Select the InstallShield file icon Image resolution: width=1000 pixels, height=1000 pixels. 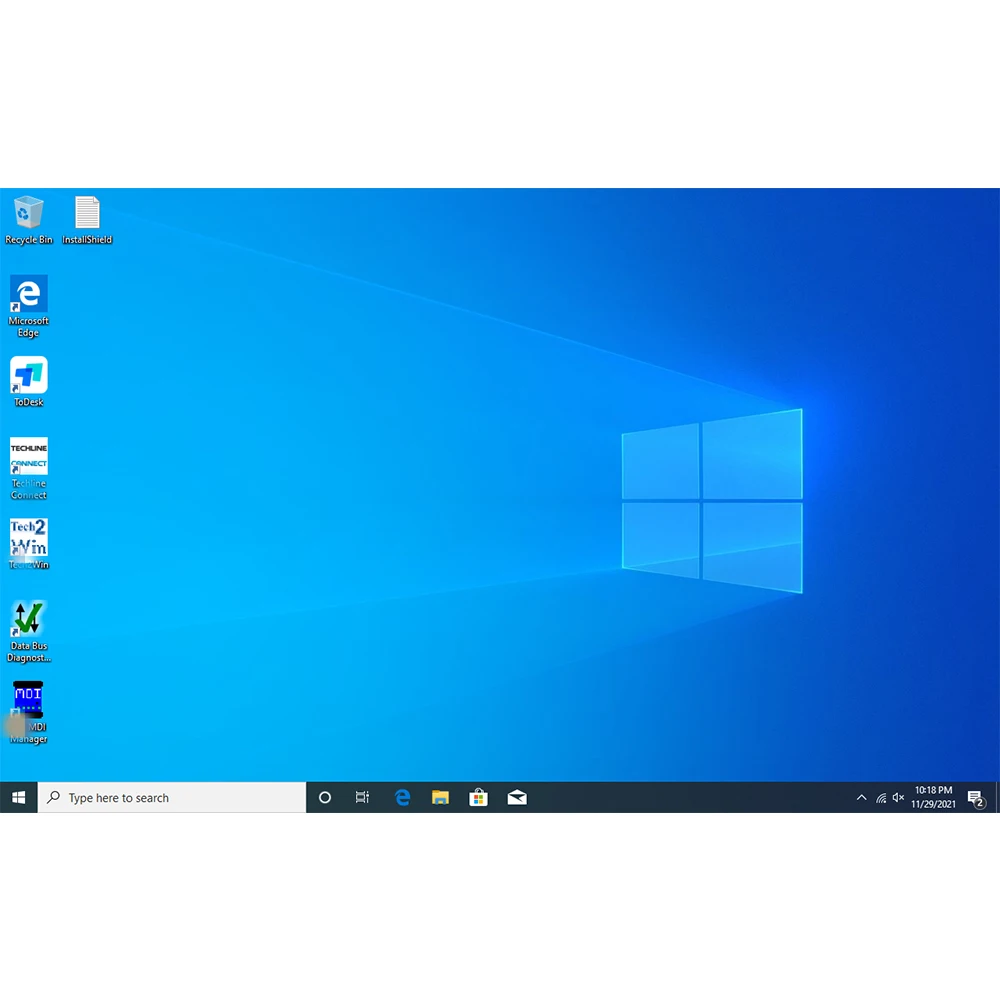pyautogui.click(x=87, y=220)
